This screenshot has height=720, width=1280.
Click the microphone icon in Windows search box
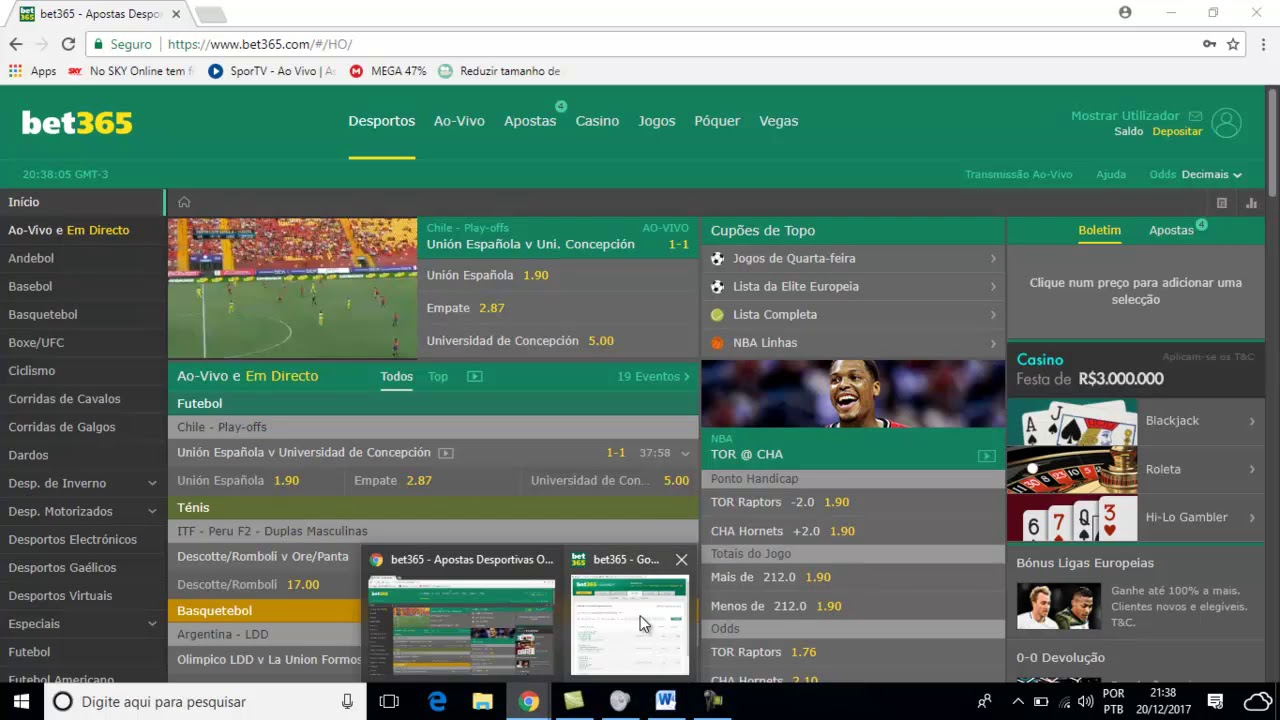[347, 701]
